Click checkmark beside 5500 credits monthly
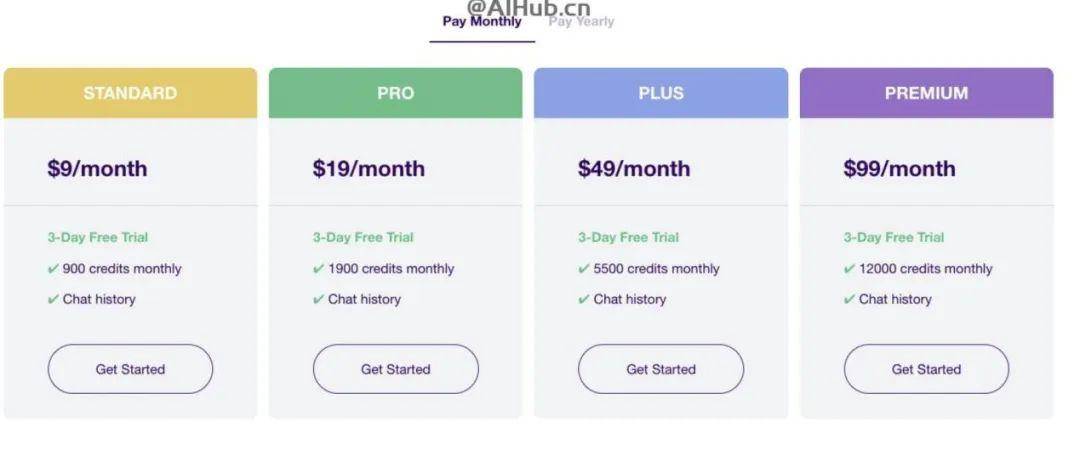The width and height of the screenshot is (1080, 451). (583, 269)
